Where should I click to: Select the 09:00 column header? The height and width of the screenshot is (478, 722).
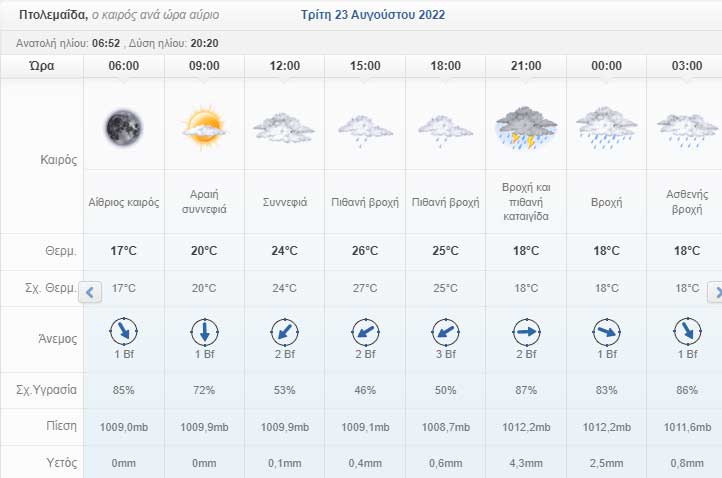click(x=204, y=66)
